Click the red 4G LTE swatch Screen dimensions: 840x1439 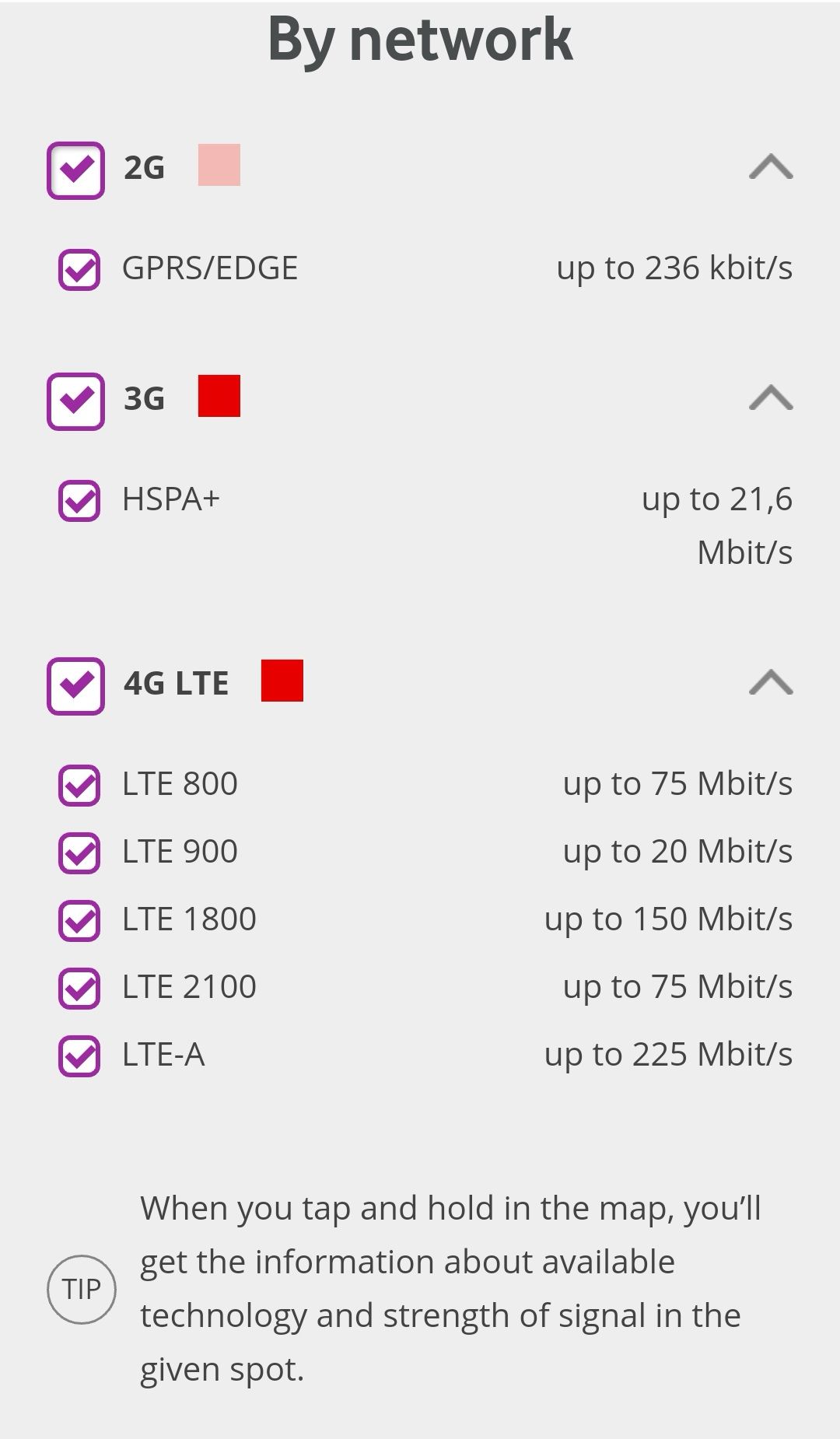(282, 681)
